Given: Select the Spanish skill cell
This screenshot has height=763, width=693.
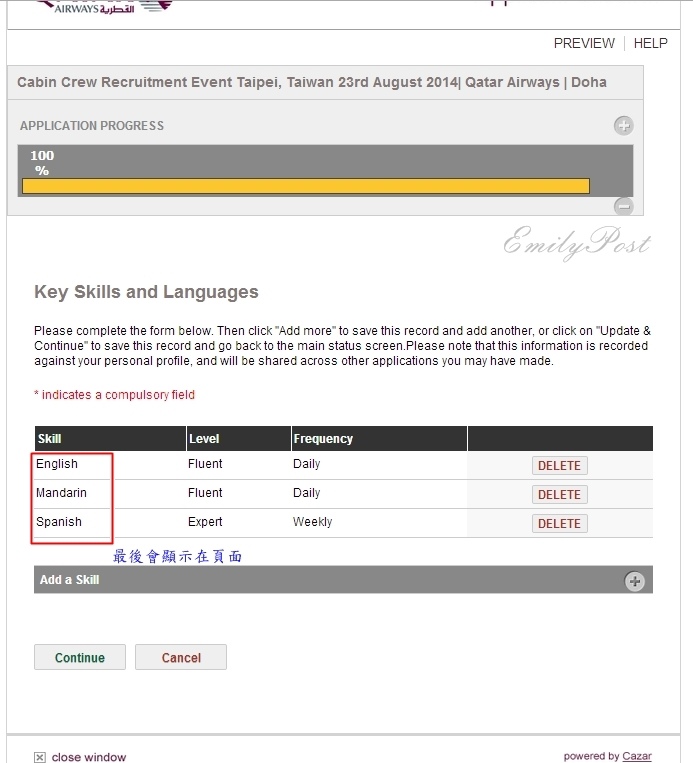Looking at the screenshot, I should [58, 522].
